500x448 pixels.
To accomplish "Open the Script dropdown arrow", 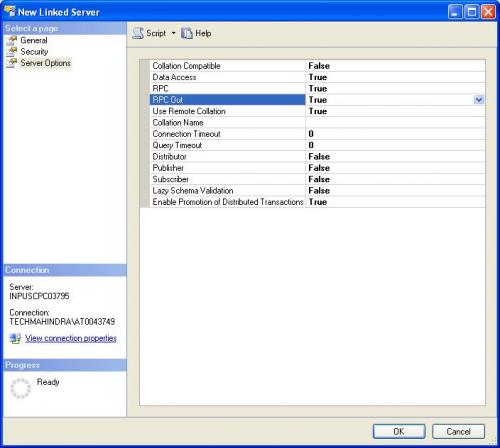I will coord(173,33).
